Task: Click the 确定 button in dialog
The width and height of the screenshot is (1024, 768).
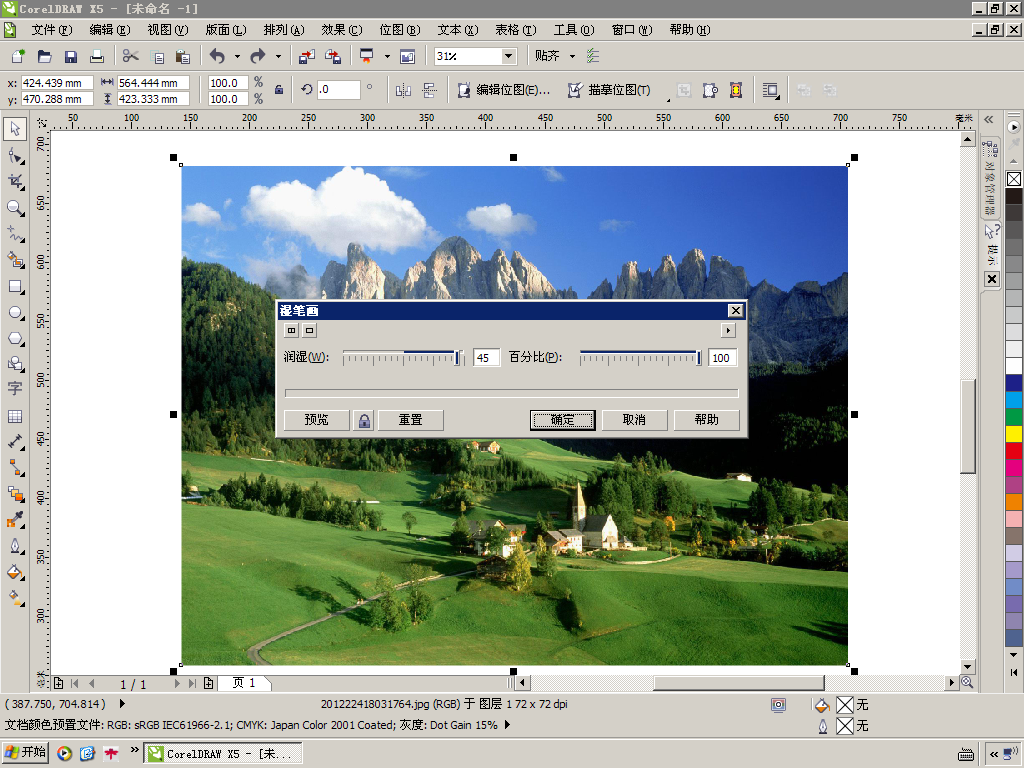Action: click(562, 420)
